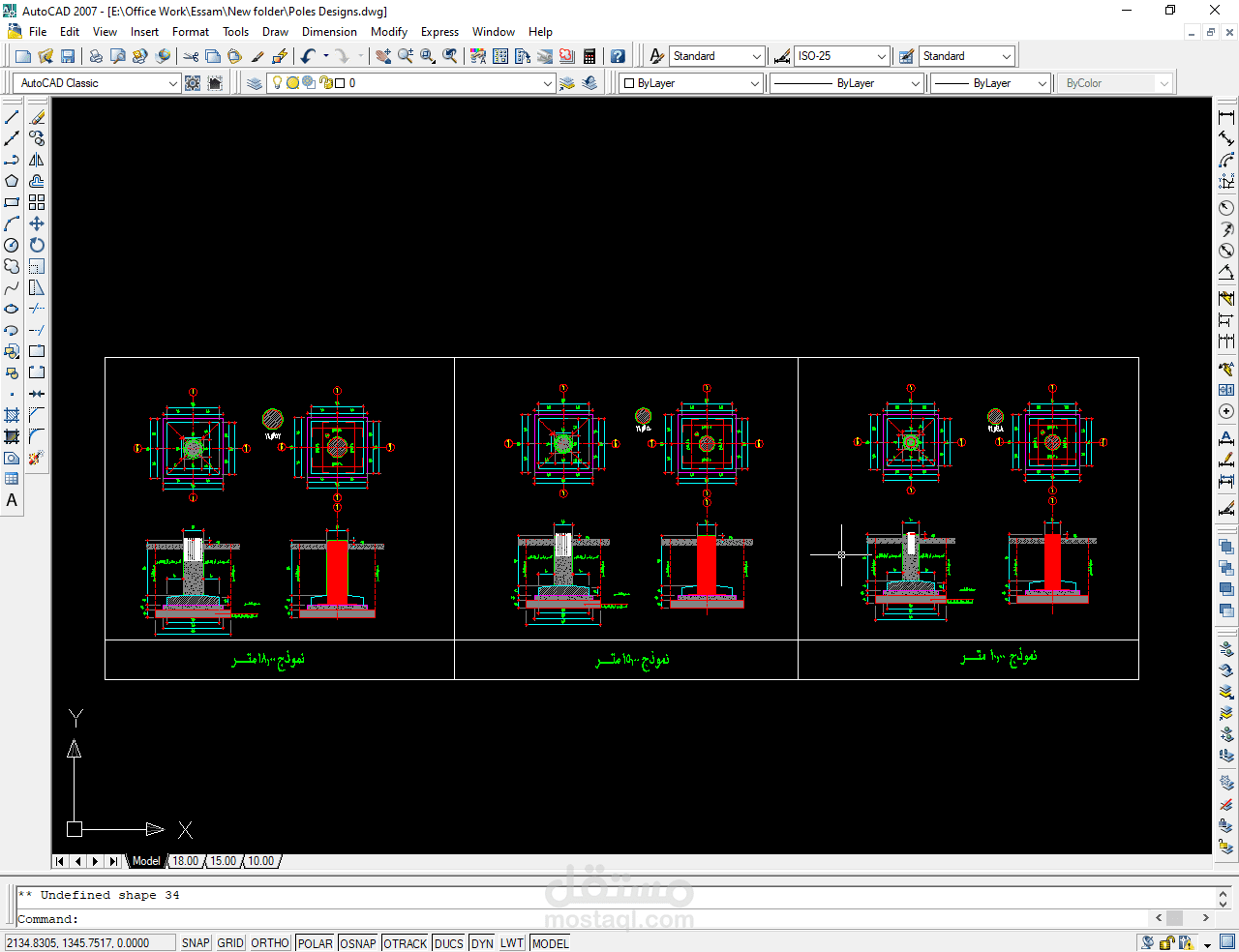1239x952 pixels.
Task: Open the Standard table style dropdown
Action: pyautogui.click(x=967, y=56)
